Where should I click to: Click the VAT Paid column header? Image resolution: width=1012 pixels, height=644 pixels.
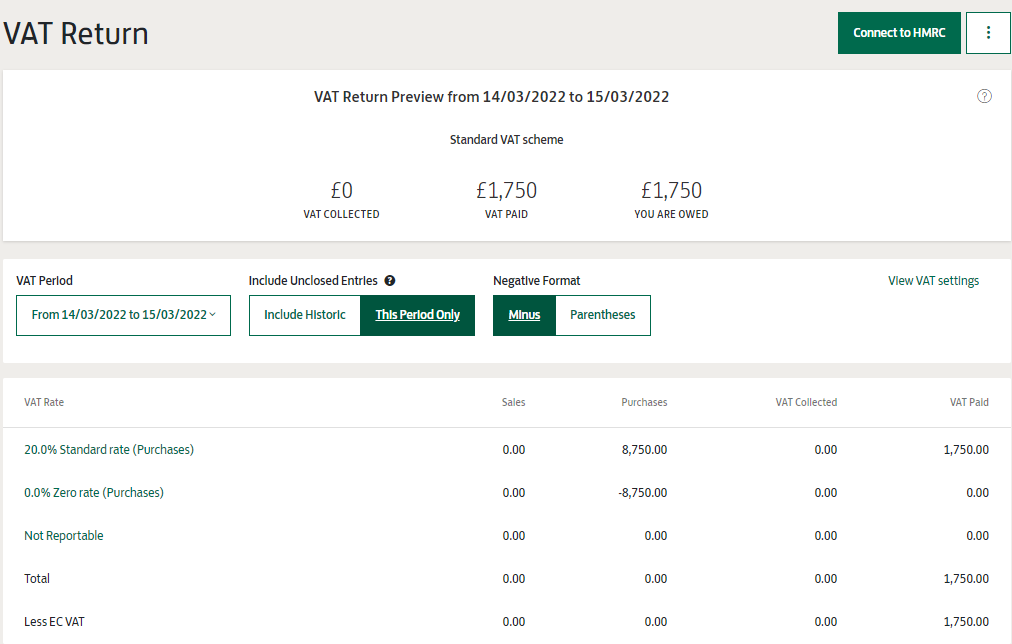point(968,402)
